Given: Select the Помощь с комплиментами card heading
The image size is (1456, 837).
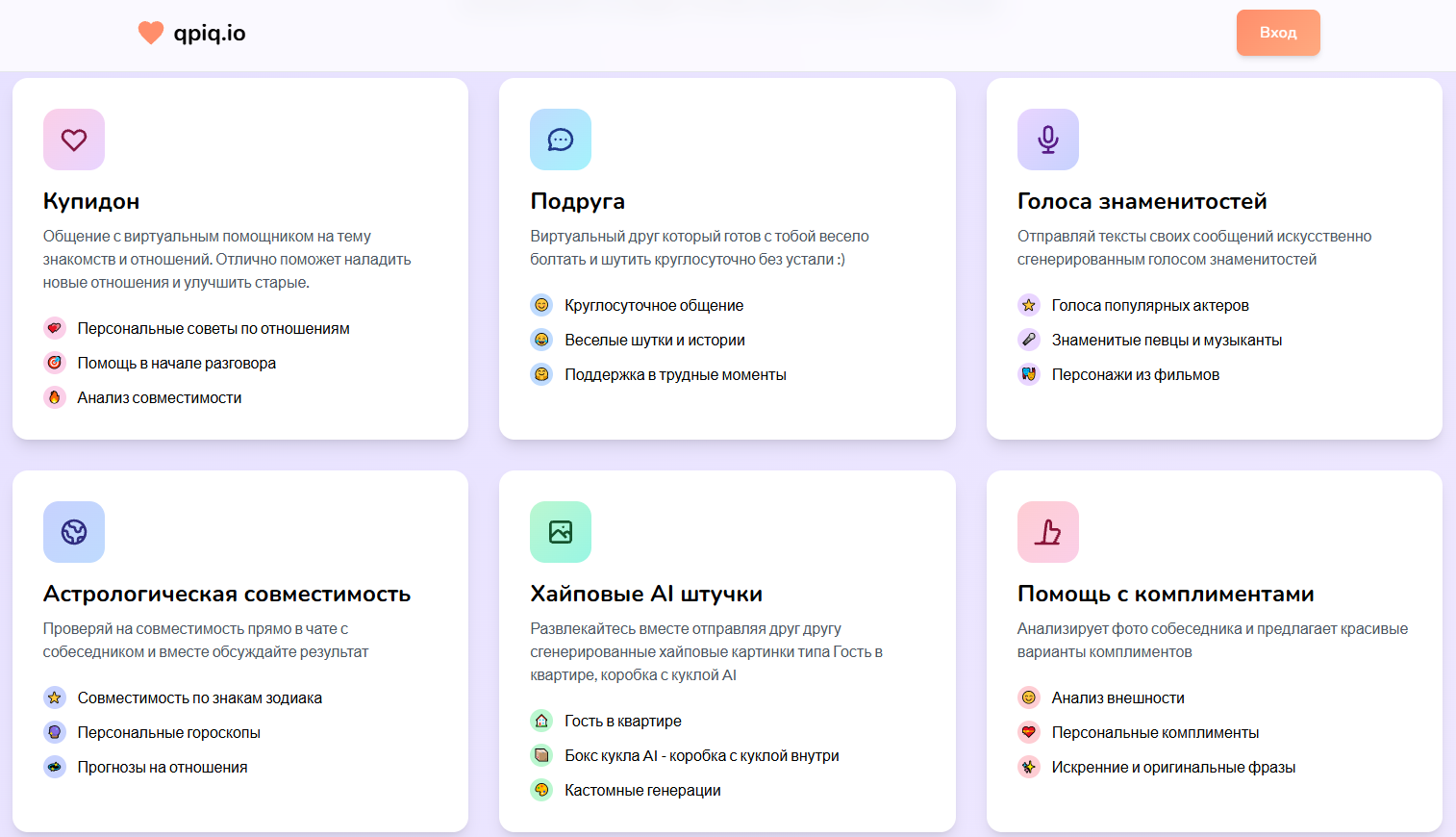Looking at the screenshot, I should 1166,594.
